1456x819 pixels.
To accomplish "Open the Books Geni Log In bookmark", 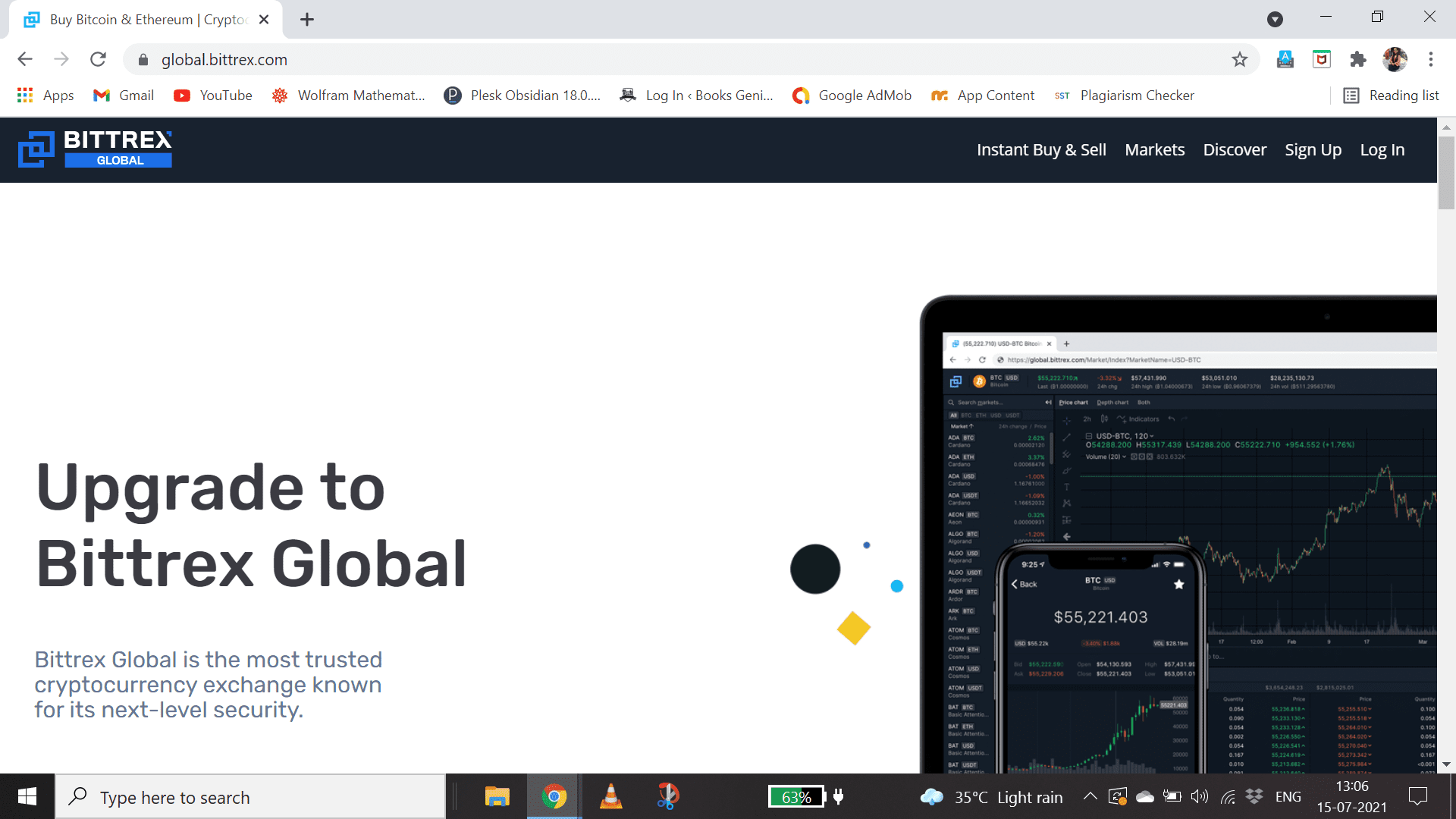I will [696, 96].
